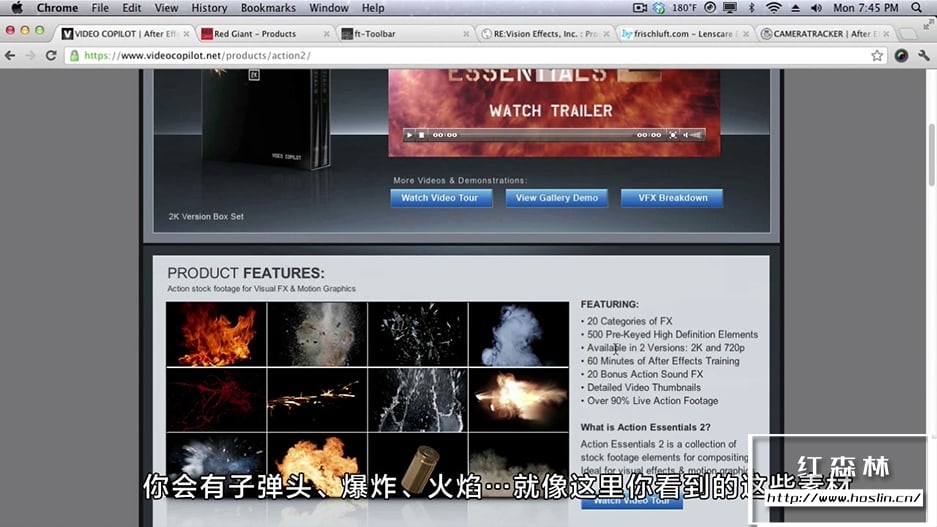Close the ft-Toolbar tab
The image size is (937, 527).
(466, 34)
